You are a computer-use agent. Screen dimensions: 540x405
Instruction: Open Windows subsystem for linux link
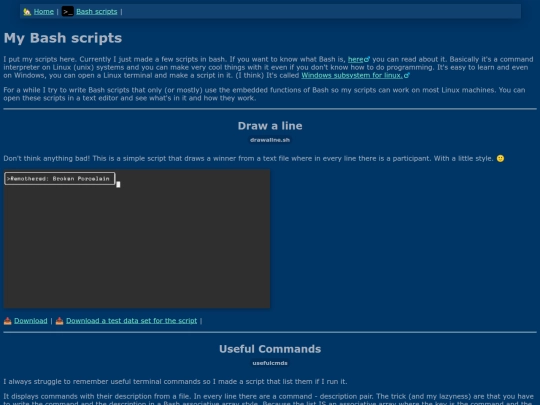pos(352,75)
